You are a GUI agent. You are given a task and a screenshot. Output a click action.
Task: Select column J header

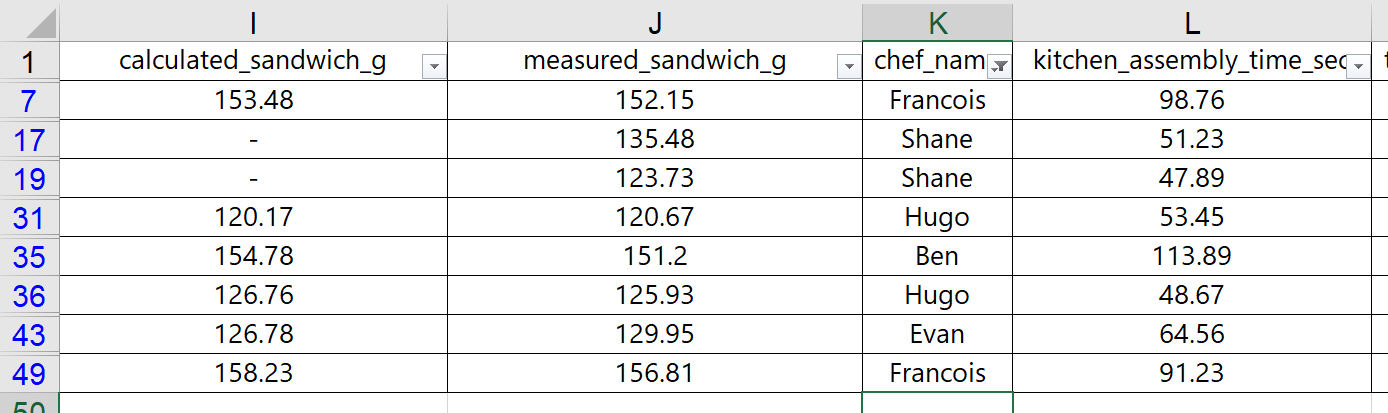point(654,22)
